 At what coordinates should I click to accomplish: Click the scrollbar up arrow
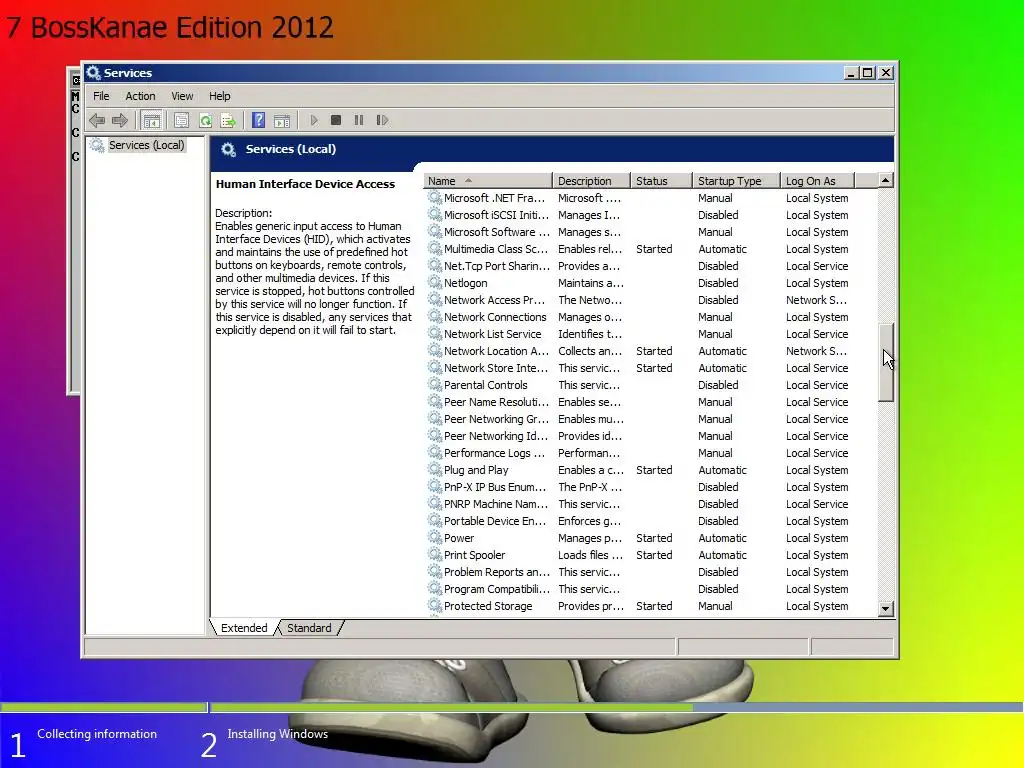(886, 180)
